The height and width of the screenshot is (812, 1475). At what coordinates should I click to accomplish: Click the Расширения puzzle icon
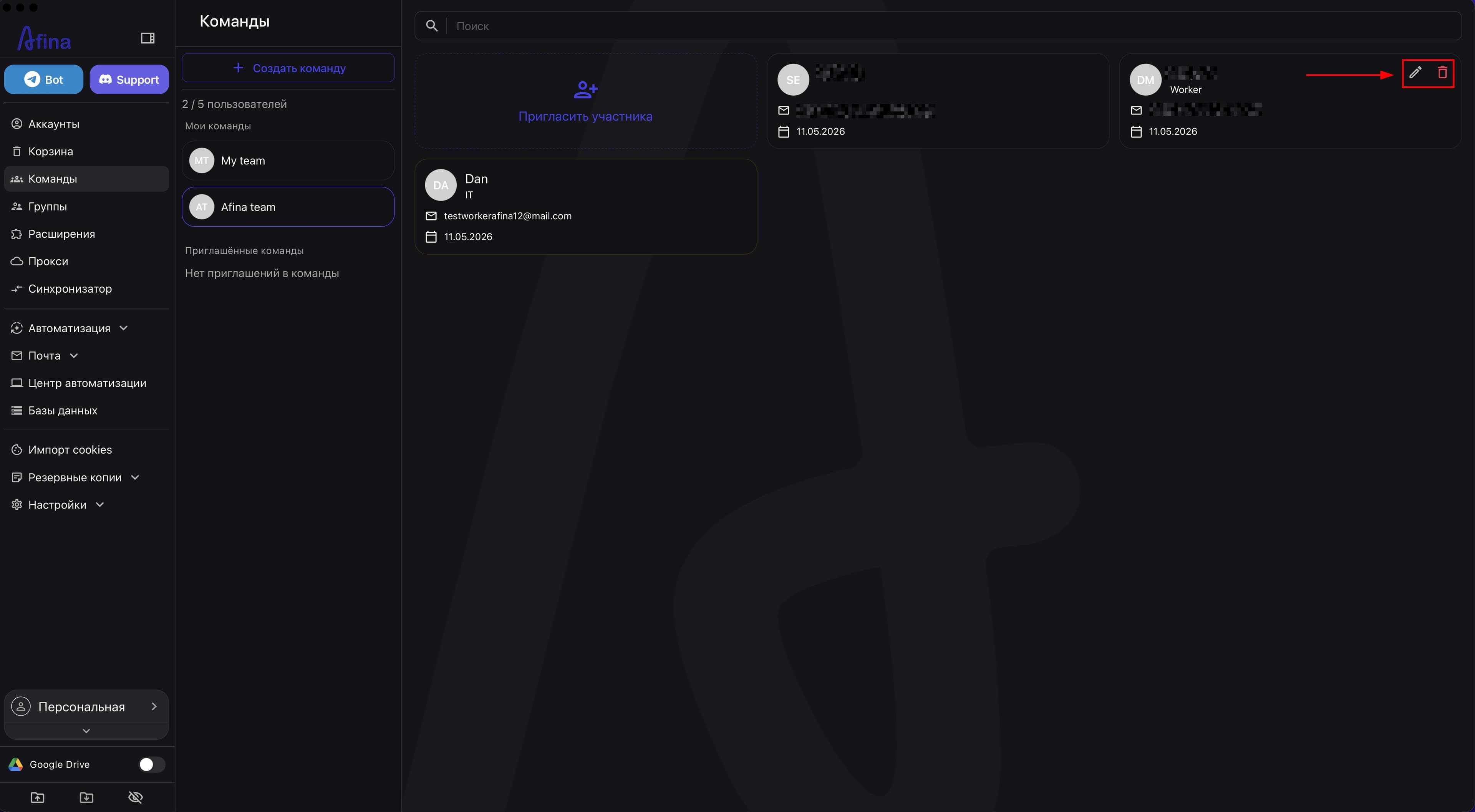pos(17,234)
